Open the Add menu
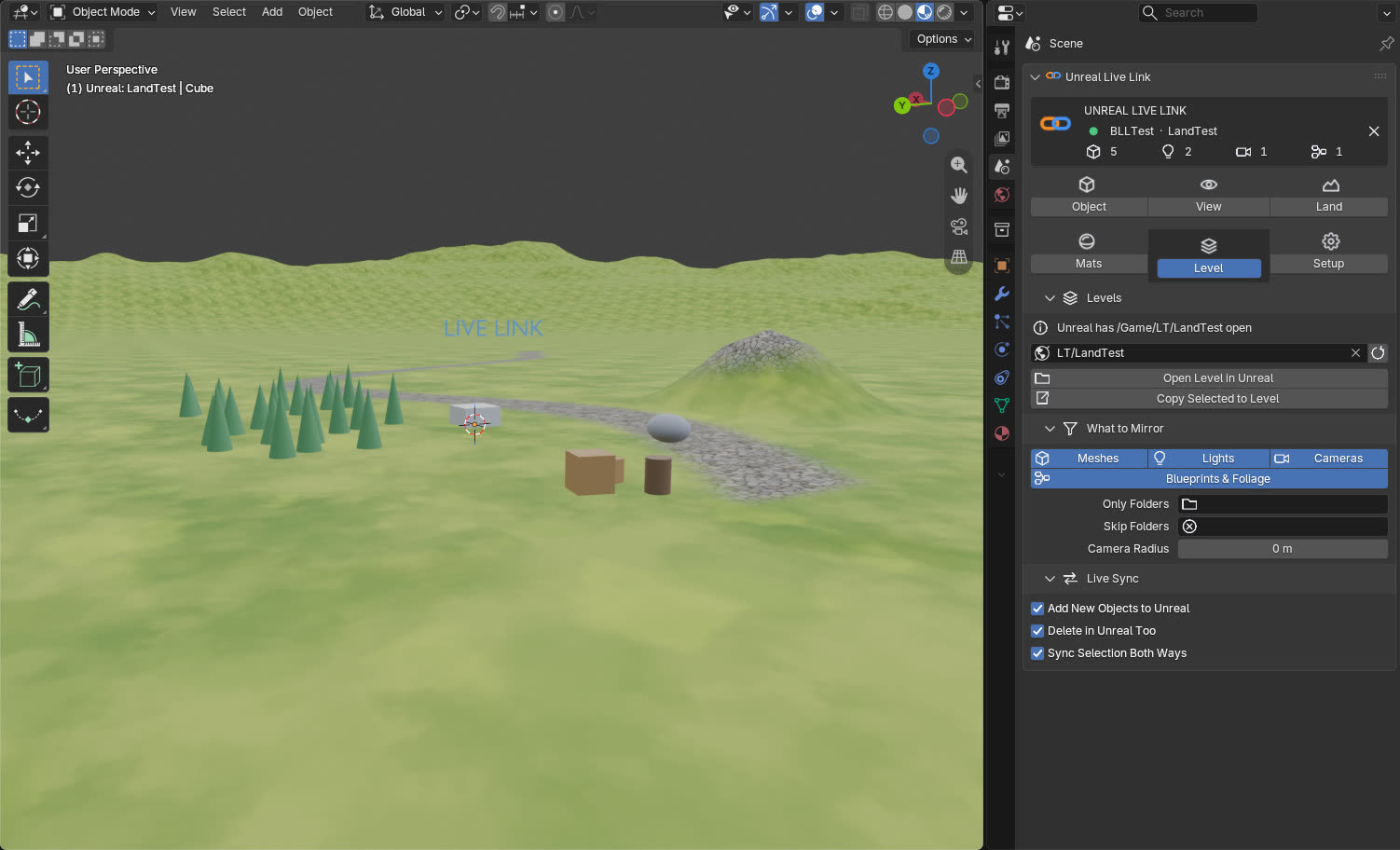This screenshot has height=850, width=1400. point(272,12)
